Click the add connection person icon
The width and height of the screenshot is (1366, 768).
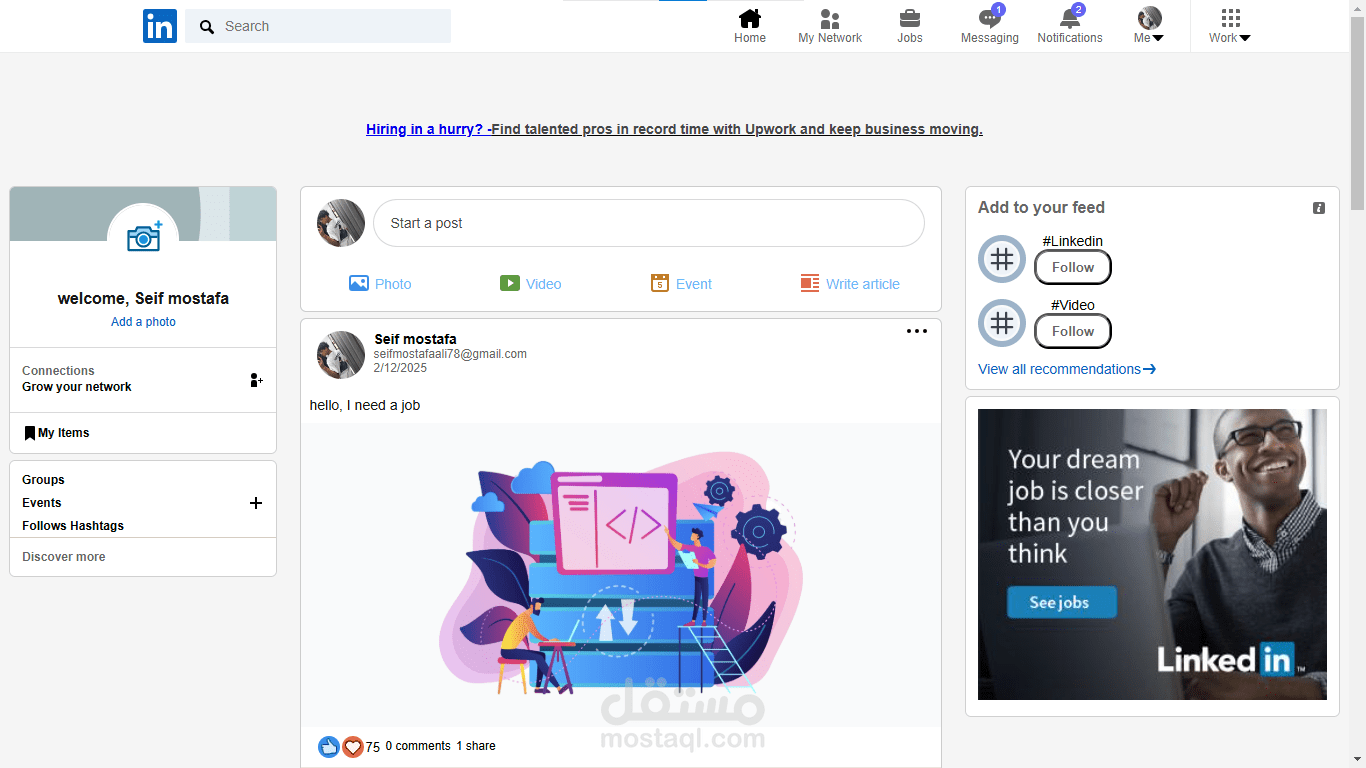click(256, 380)
